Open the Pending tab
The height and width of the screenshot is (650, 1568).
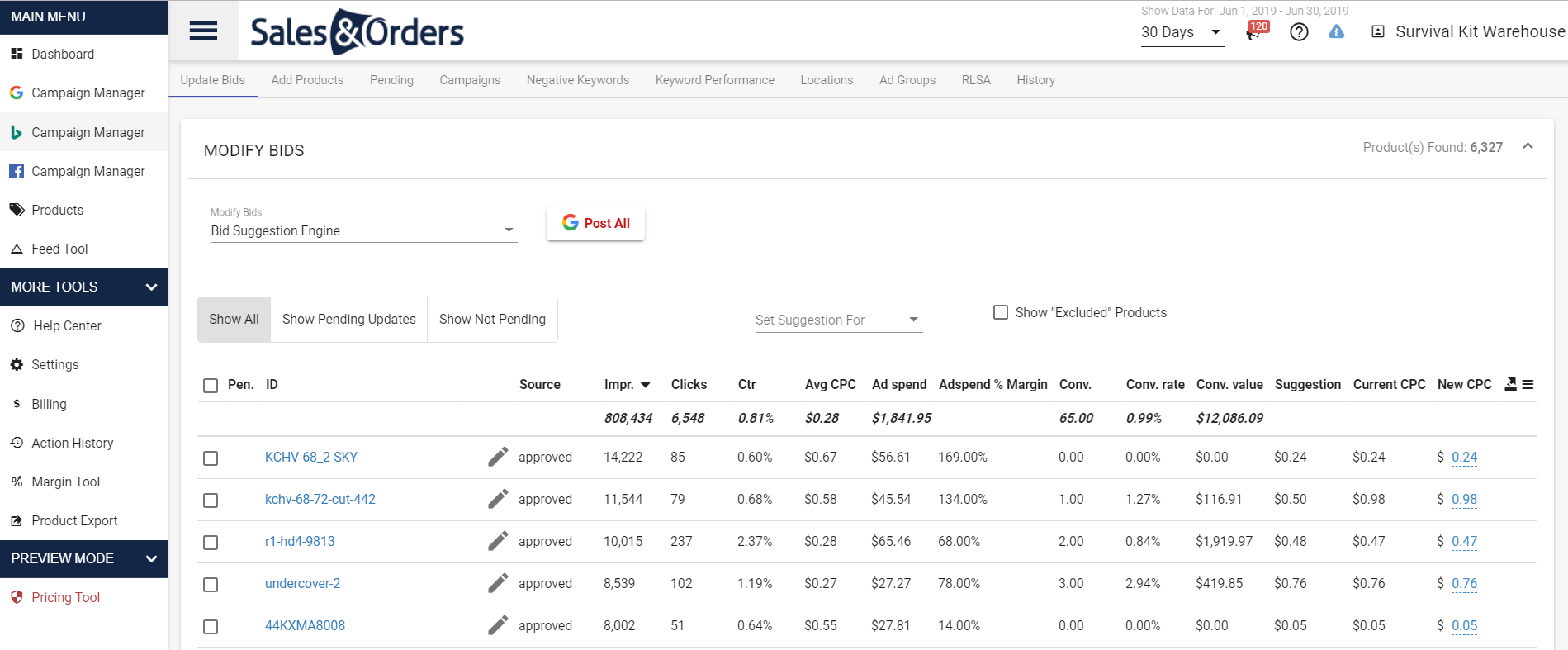(x=391, y=80)
